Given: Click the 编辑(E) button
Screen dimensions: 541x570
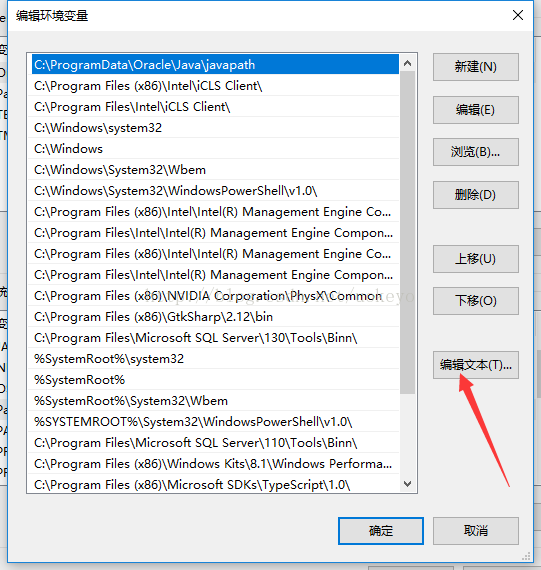Looking at the screenshot, I should tap(476, 110).
